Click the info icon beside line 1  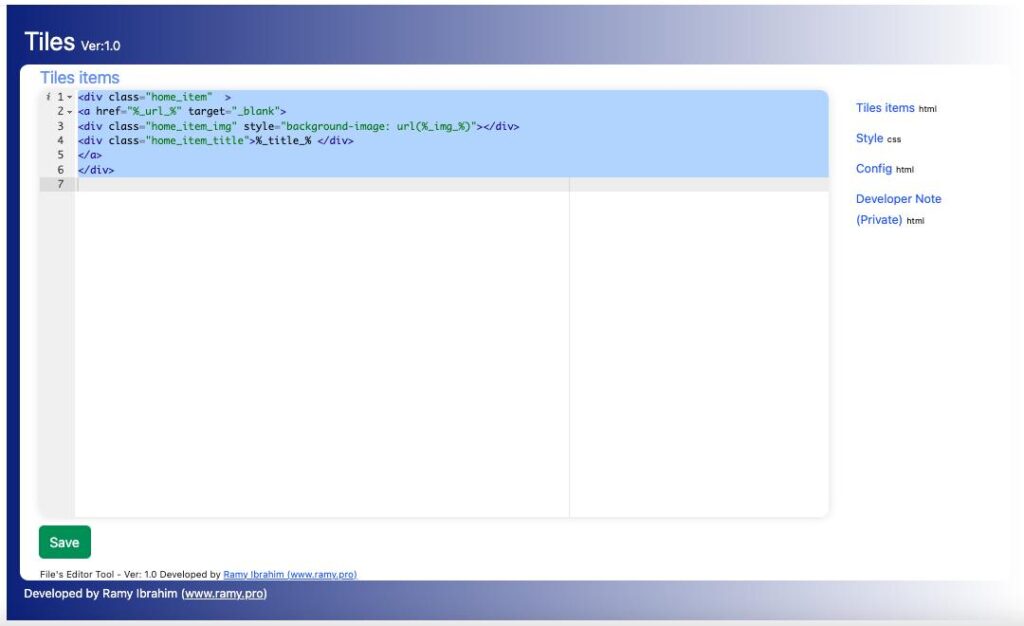click(48, 97)
